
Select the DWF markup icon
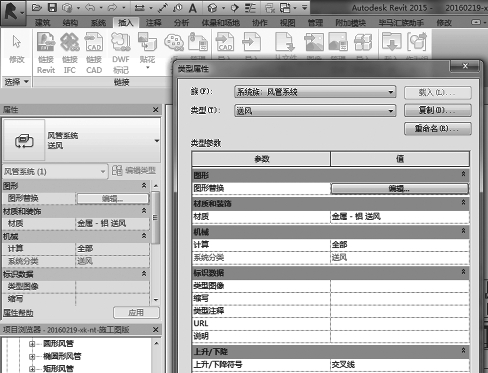pos(121,42)
